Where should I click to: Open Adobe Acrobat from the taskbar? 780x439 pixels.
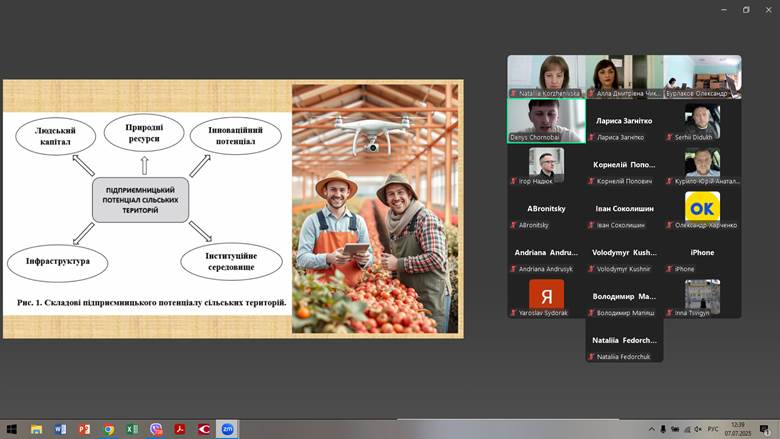click(180, 429)
